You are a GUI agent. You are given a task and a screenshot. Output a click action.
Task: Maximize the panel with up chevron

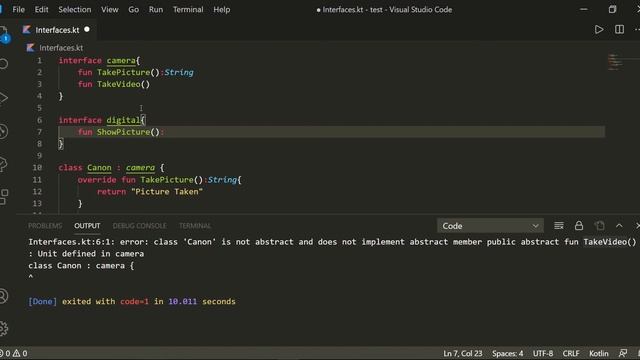point(619,226)
